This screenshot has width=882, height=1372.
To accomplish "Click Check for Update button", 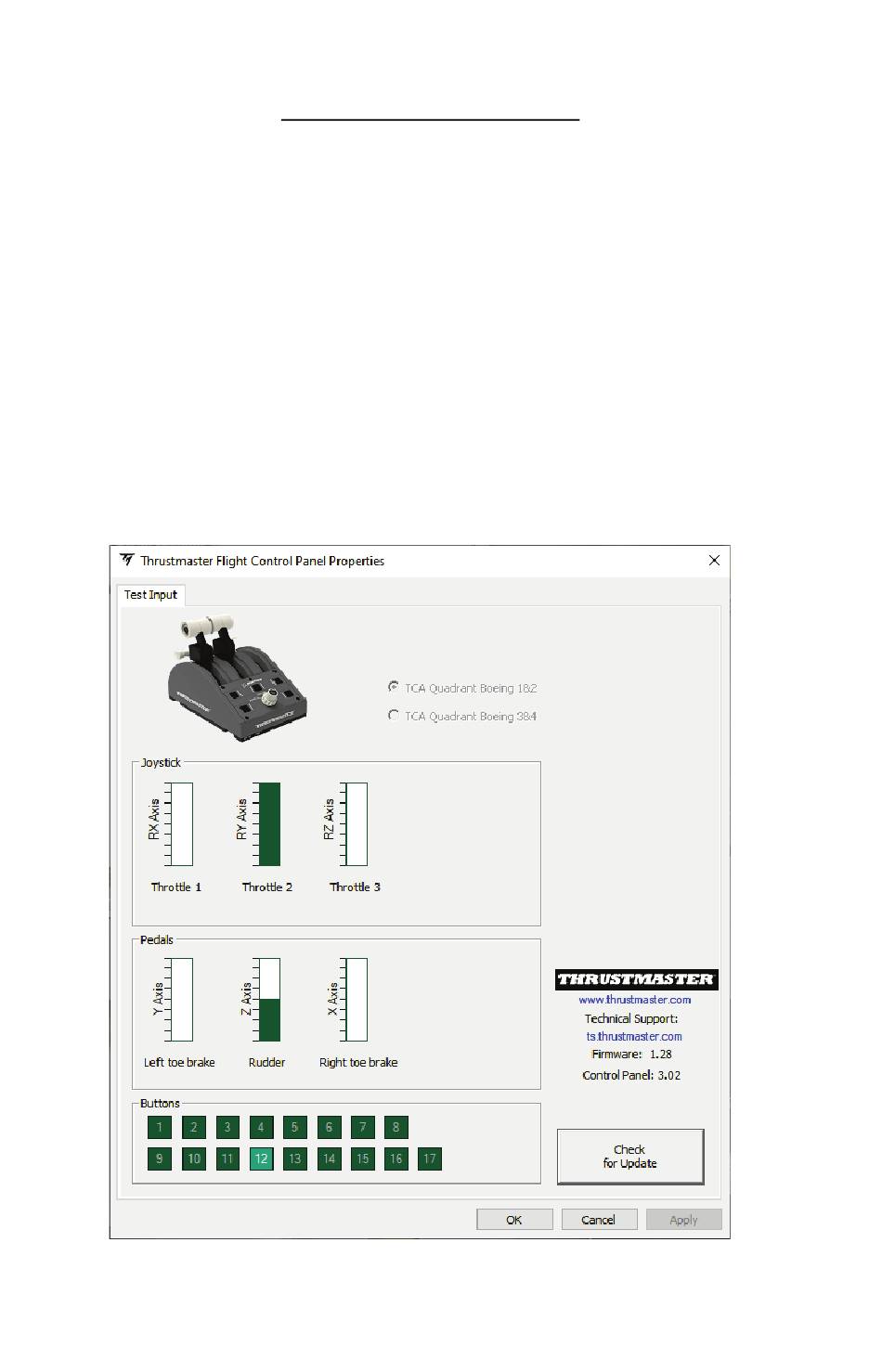I will click(x=630, y=1157).
